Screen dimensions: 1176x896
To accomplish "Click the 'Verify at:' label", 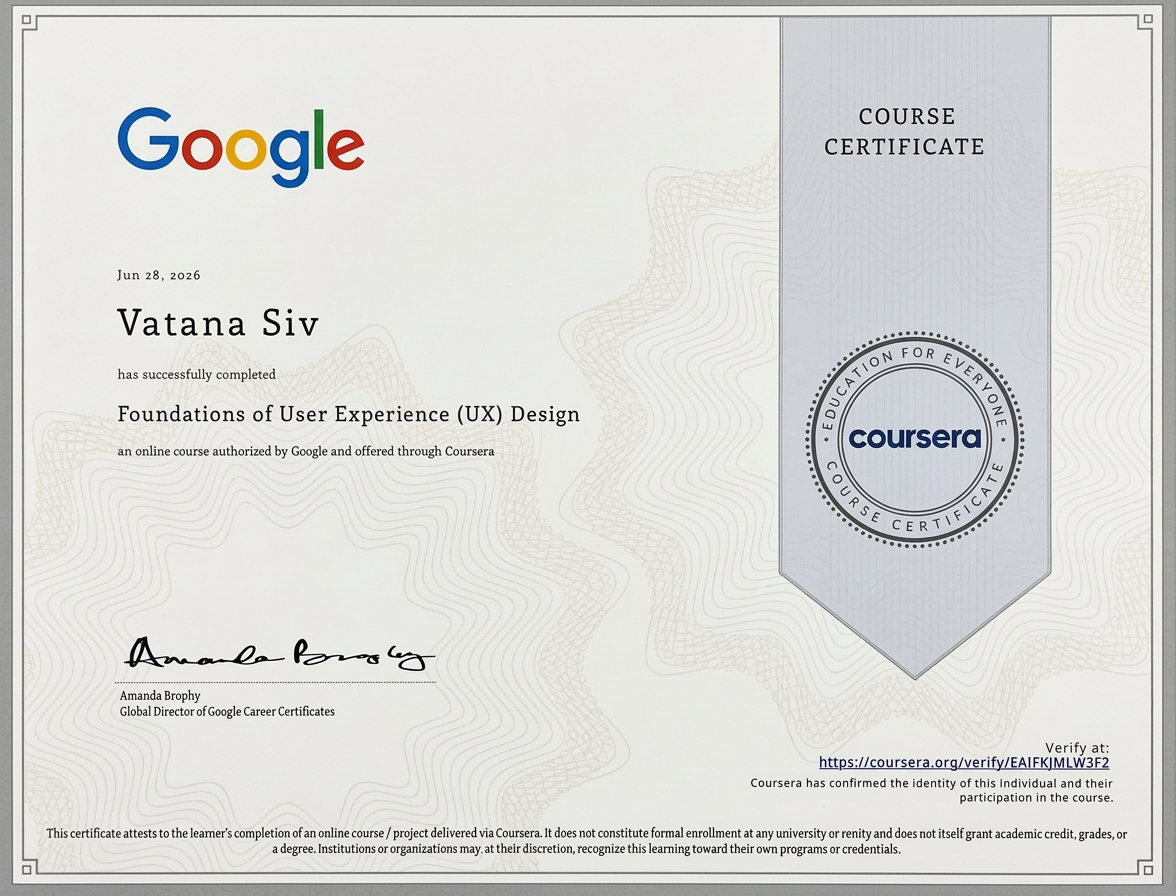I will (1077, 748).
